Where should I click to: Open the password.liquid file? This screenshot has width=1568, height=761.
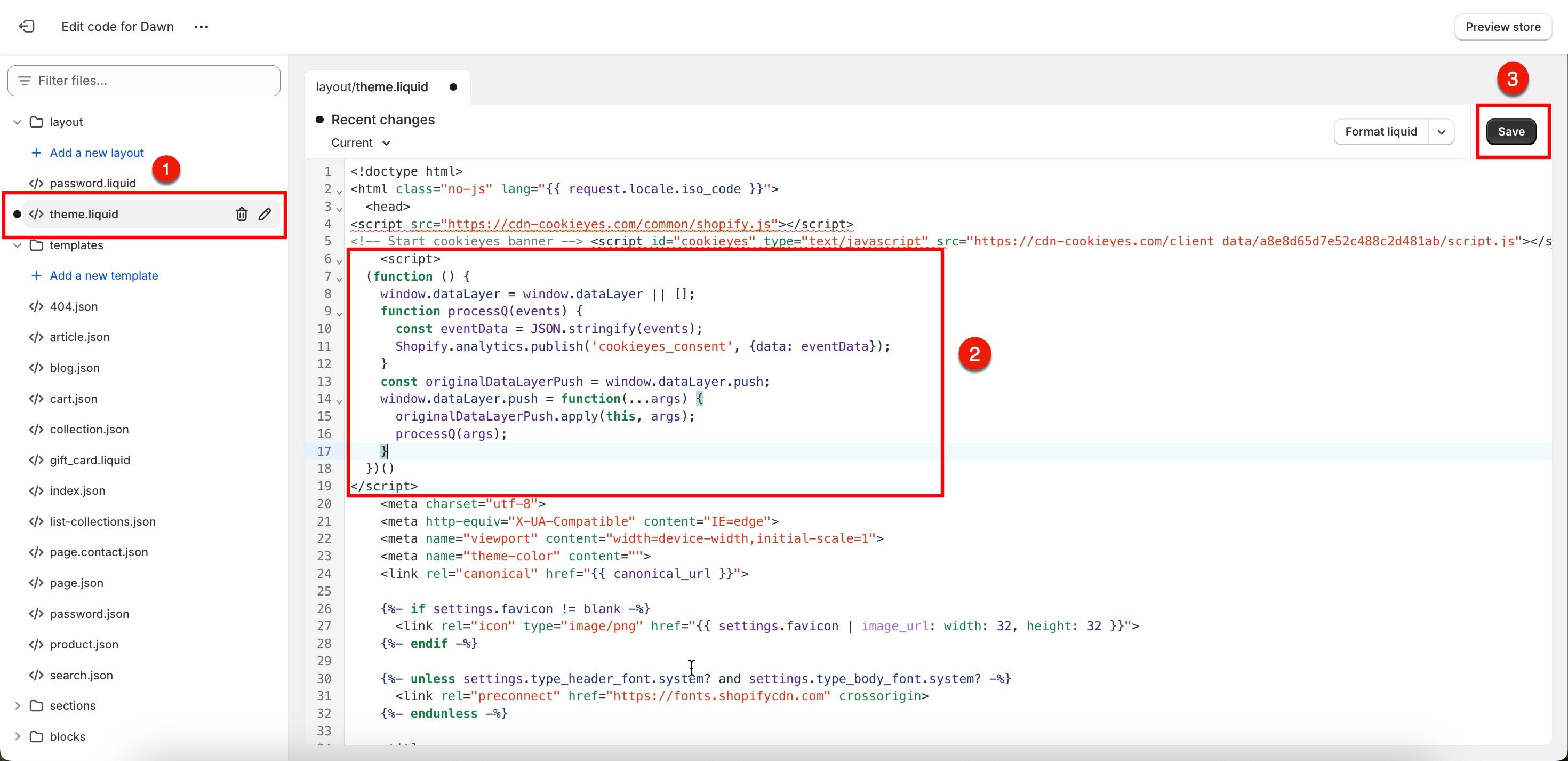click(x=92, y=184)
